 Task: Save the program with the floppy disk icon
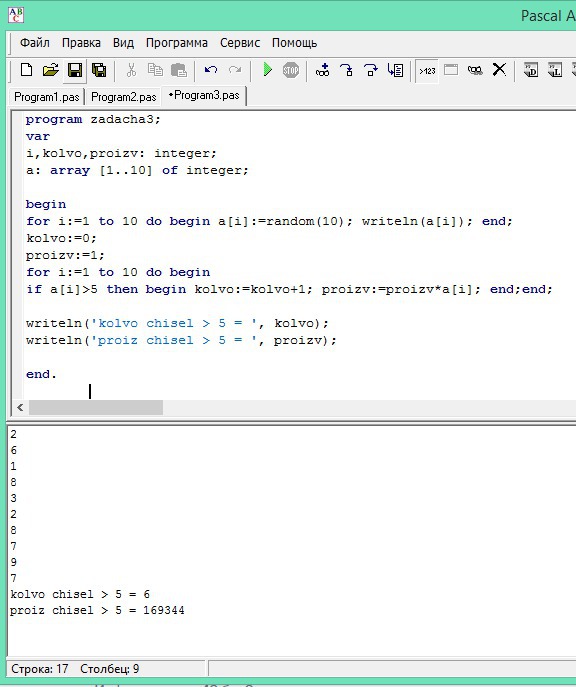[x=75, y=70]
